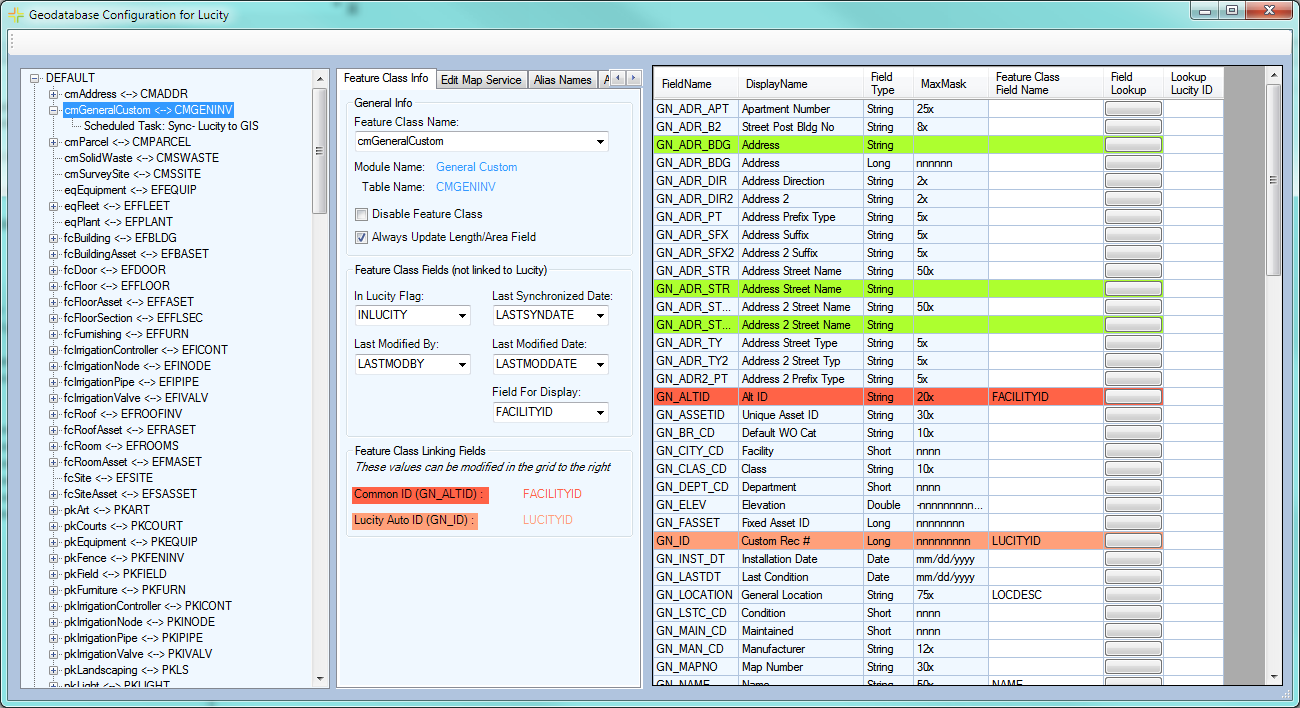Open the Last Modified By dropdown

point(462,364)
